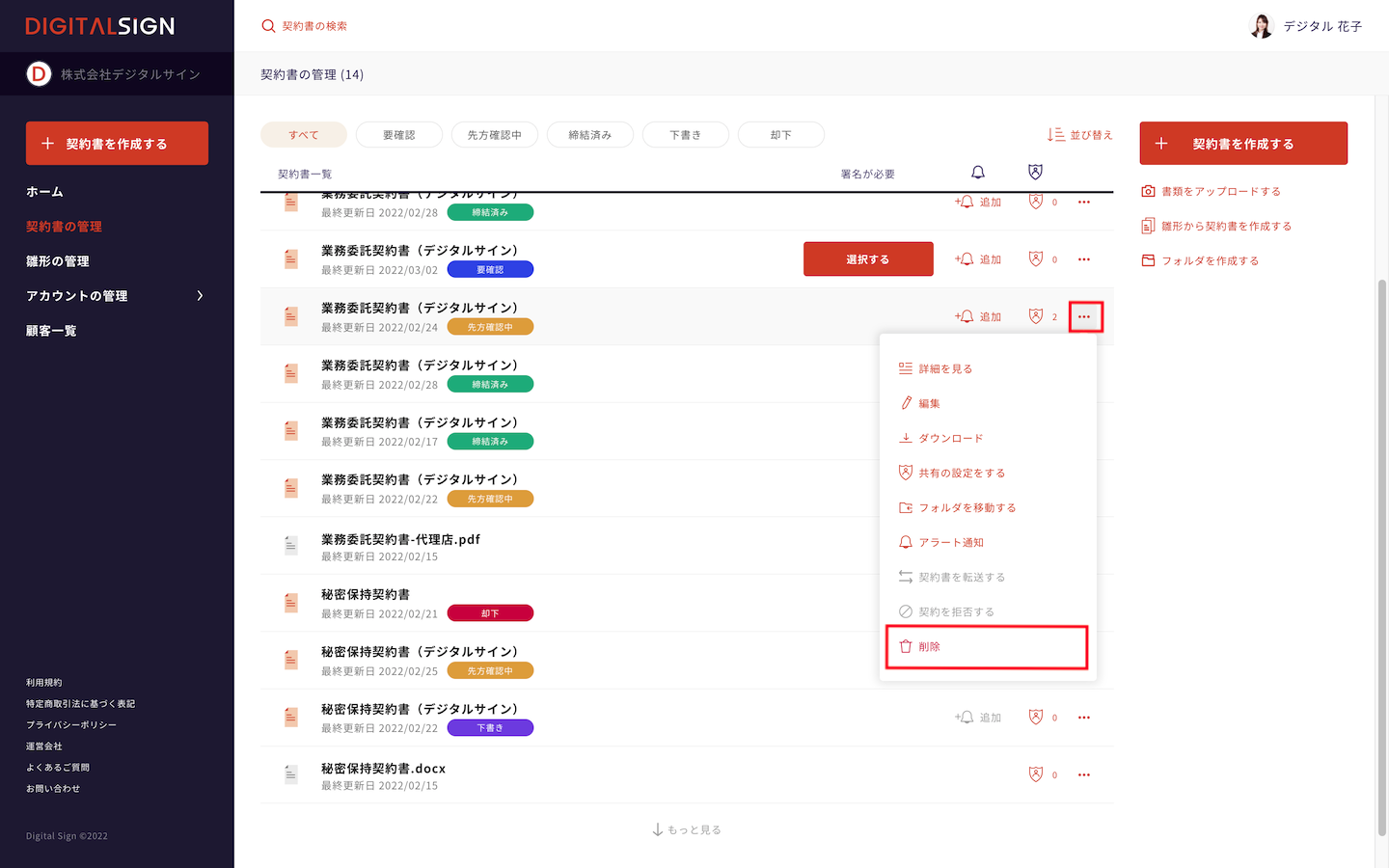Open three-dots menu for 秘密保持契約書.docx
This screenshot has width=1389, height=868.
pos(1084,775)
